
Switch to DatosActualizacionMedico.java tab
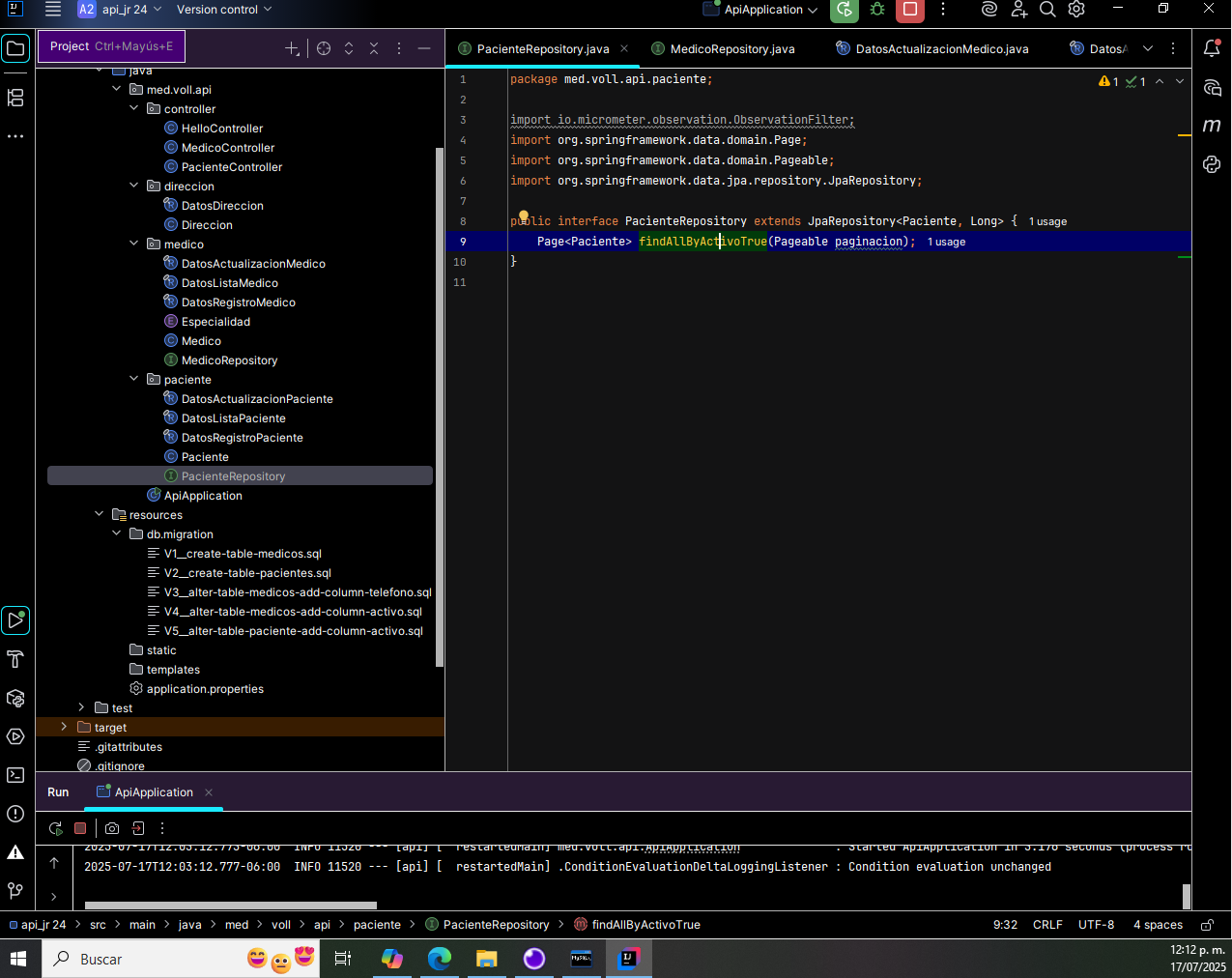coord(931,48)
